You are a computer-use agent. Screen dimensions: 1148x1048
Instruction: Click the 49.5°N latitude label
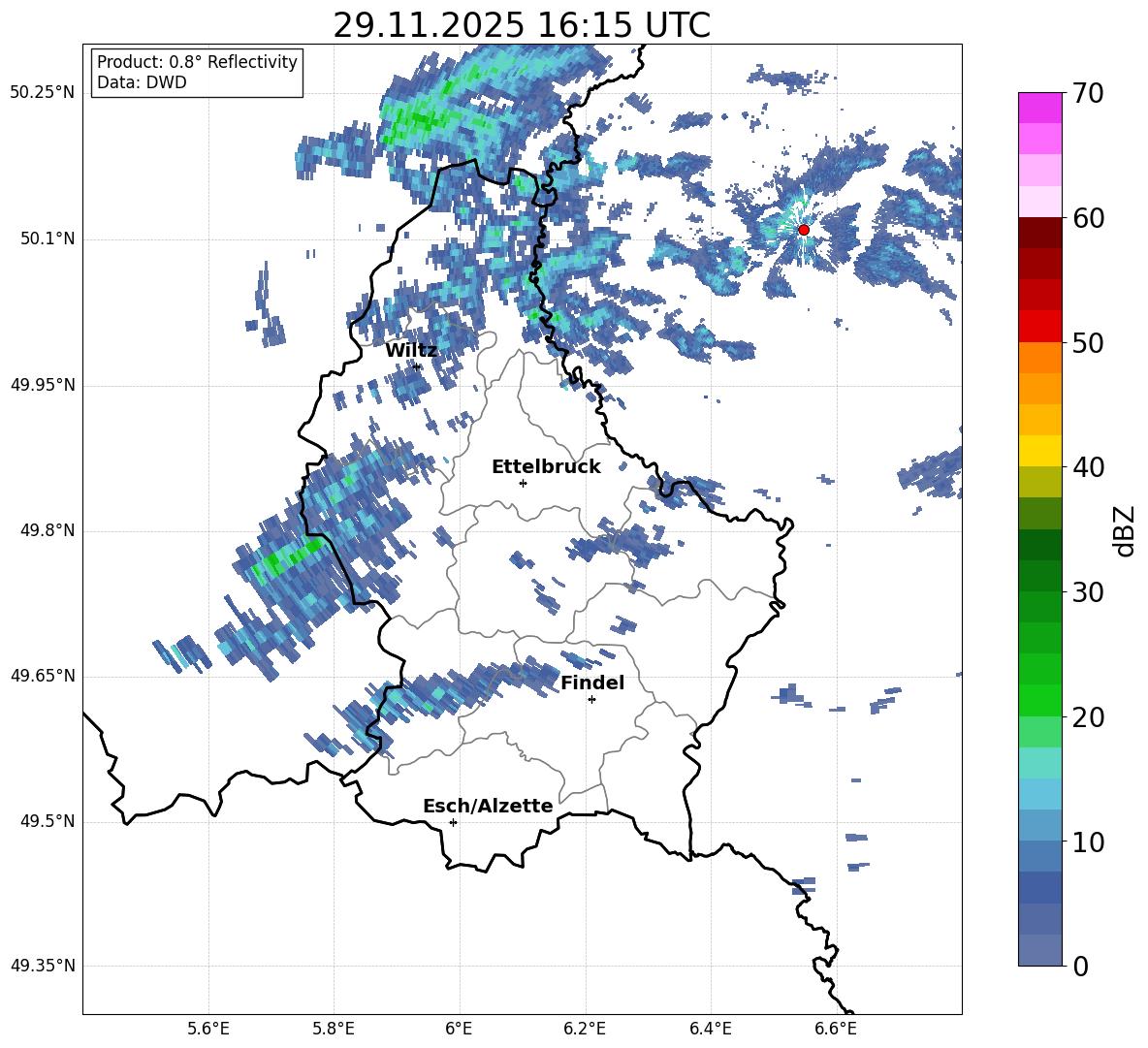[48, 822]
